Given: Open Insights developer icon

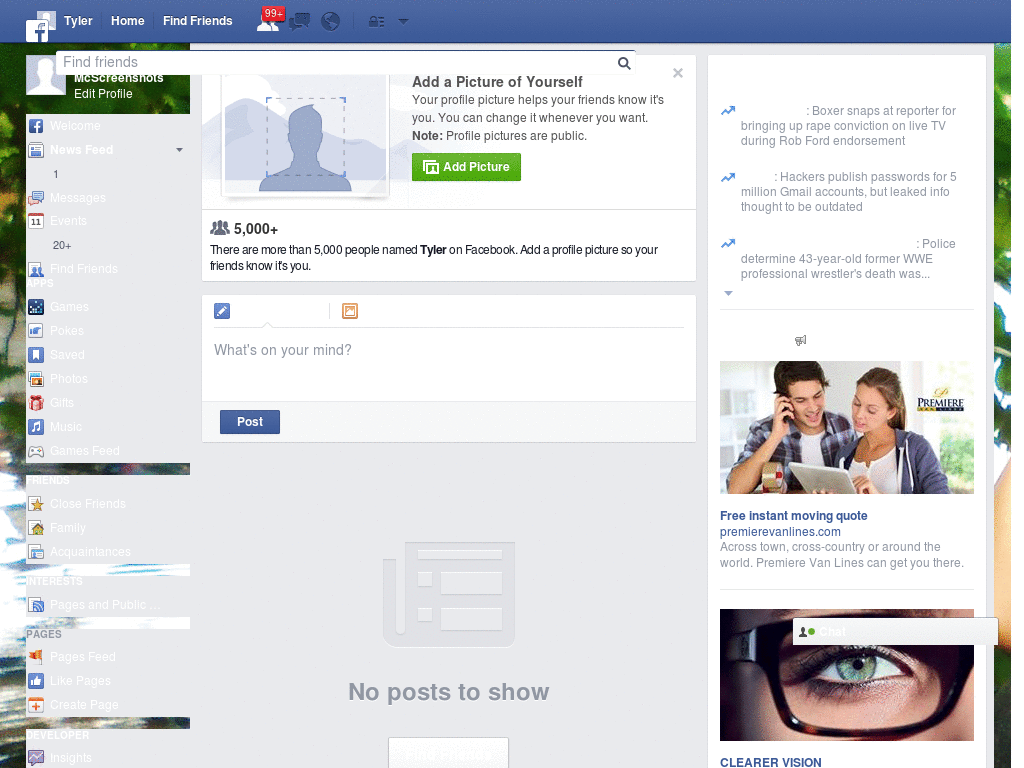Looking at the screenshot, I should coord(36,758).
